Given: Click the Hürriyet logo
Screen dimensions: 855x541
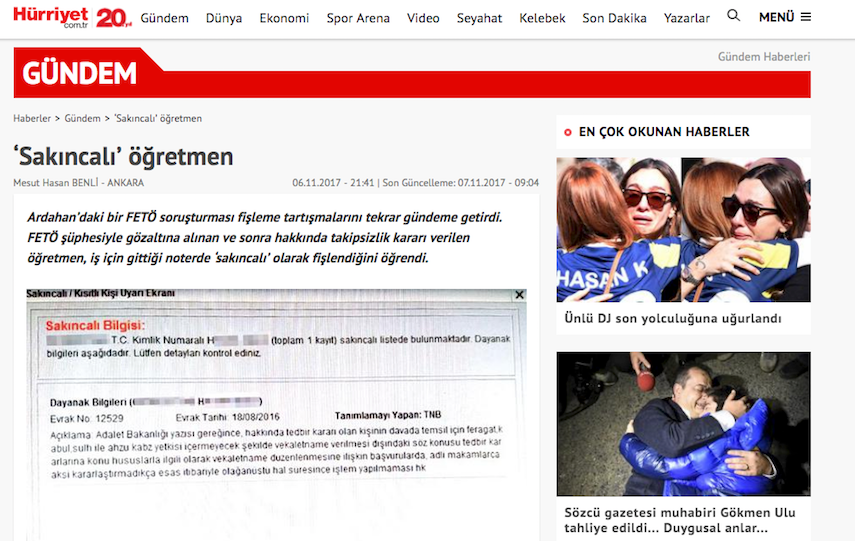Looking at the screenshot, I should (x=52, y=17).
